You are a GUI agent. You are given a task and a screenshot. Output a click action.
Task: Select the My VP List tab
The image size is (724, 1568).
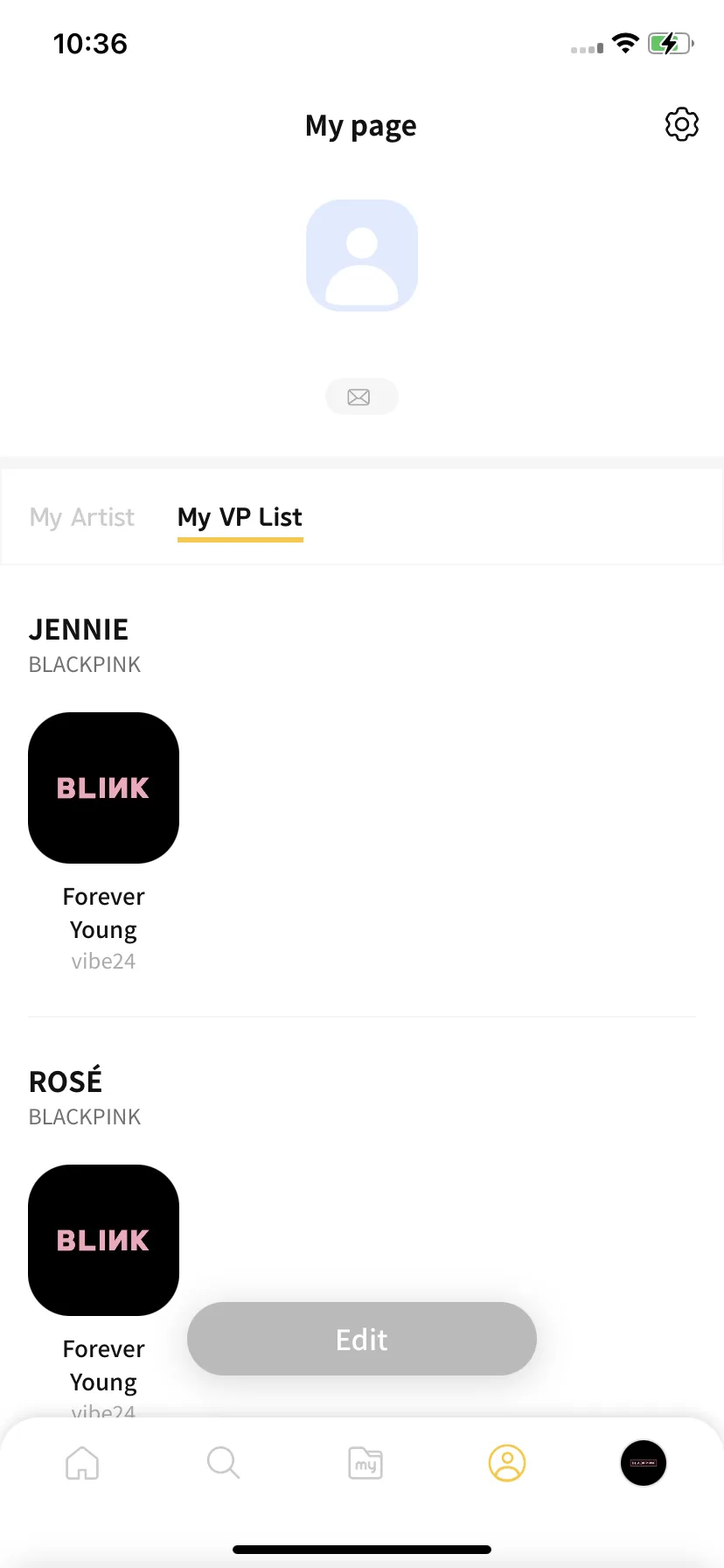(x=240, y=519)
